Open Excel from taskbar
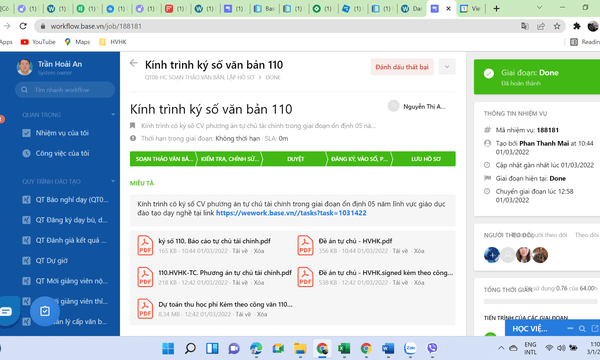The width and height of the screenshot is (600, 360). pos(344,348)
